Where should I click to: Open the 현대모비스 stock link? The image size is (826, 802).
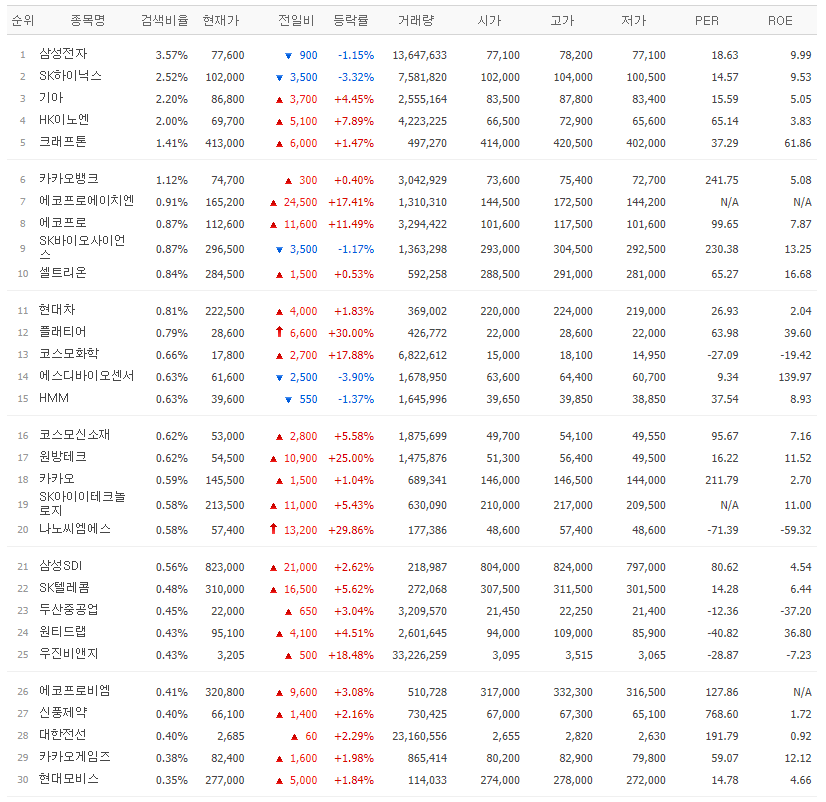(x=68, y=780)
